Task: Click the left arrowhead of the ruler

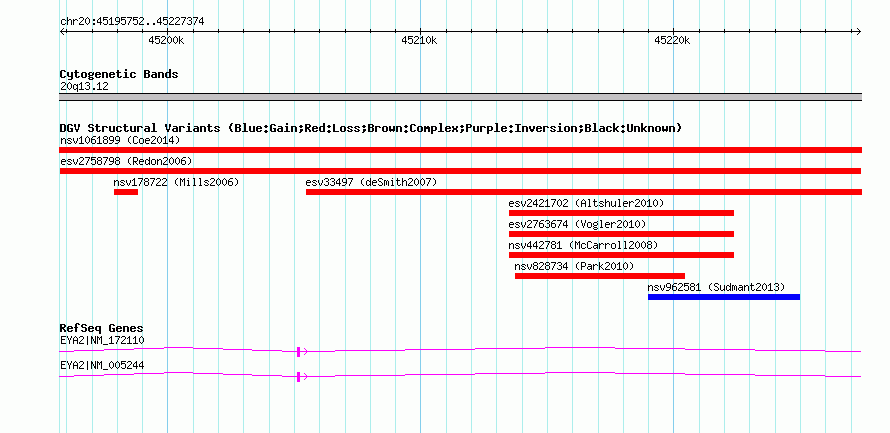Action: point(62,32)
